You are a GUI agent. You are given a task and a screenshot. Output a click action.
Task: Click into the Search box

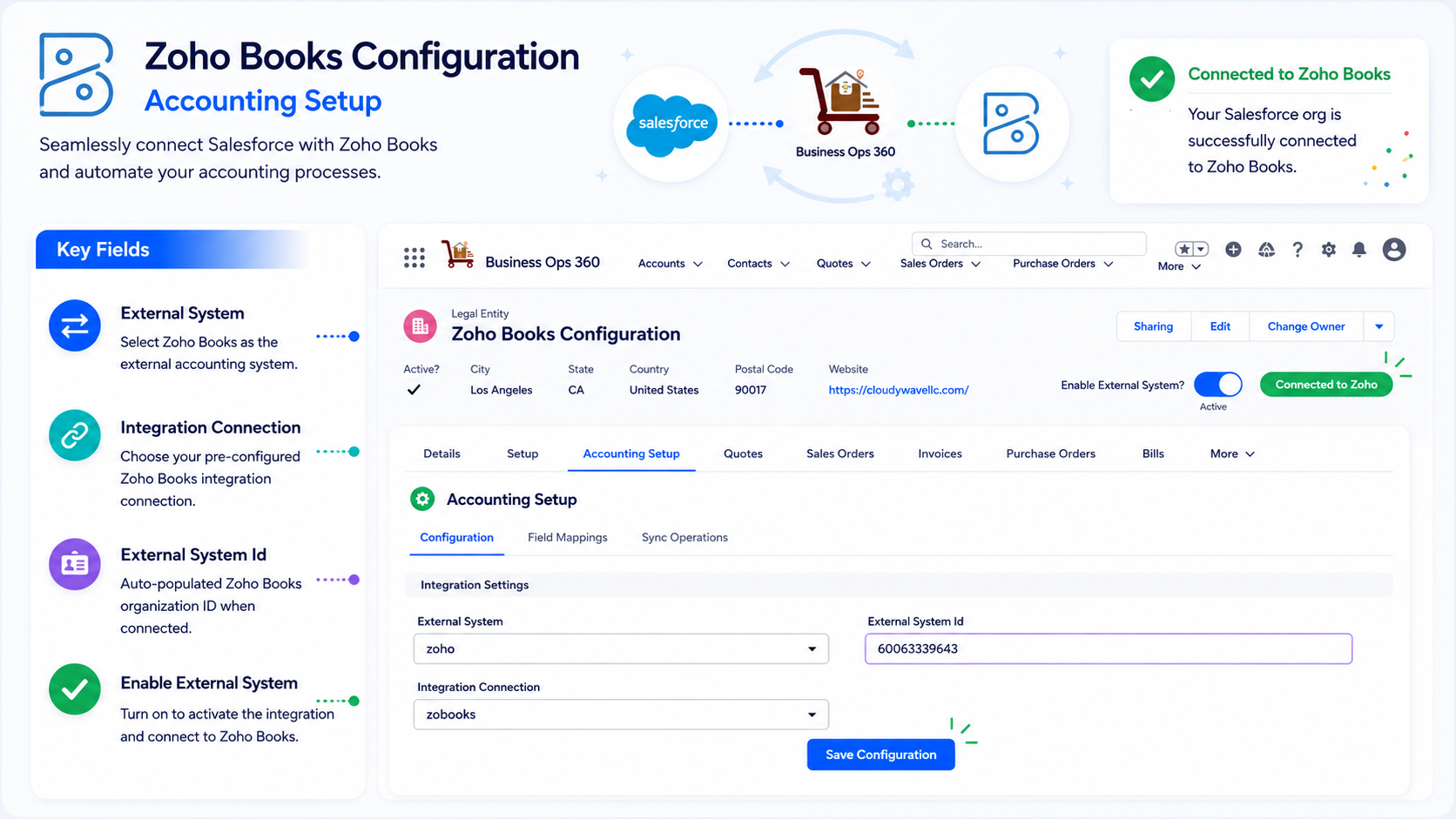1029,244
